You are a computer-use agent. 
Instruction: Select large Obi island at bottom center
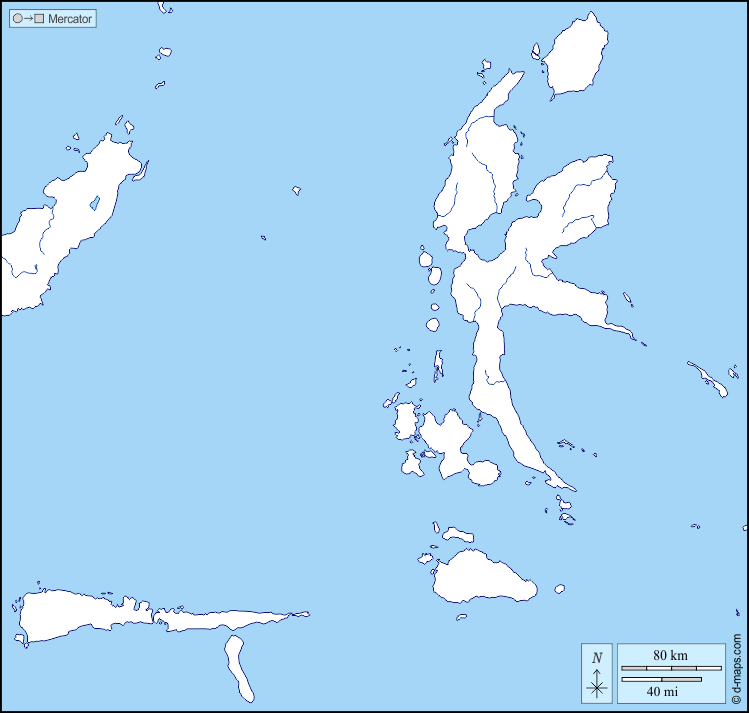[x=482, y=577]
